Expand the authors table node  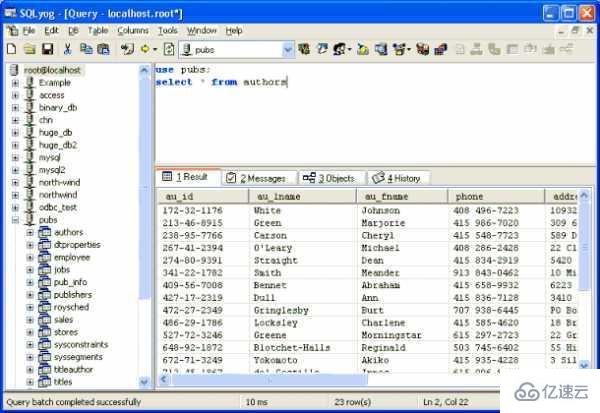pos(30,232)
